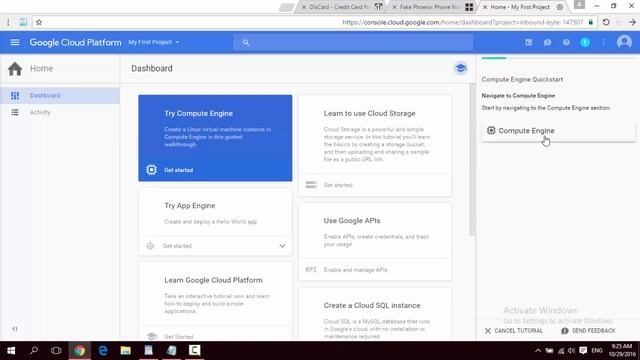Open File Explorer from taskbar

coord(125,351)
